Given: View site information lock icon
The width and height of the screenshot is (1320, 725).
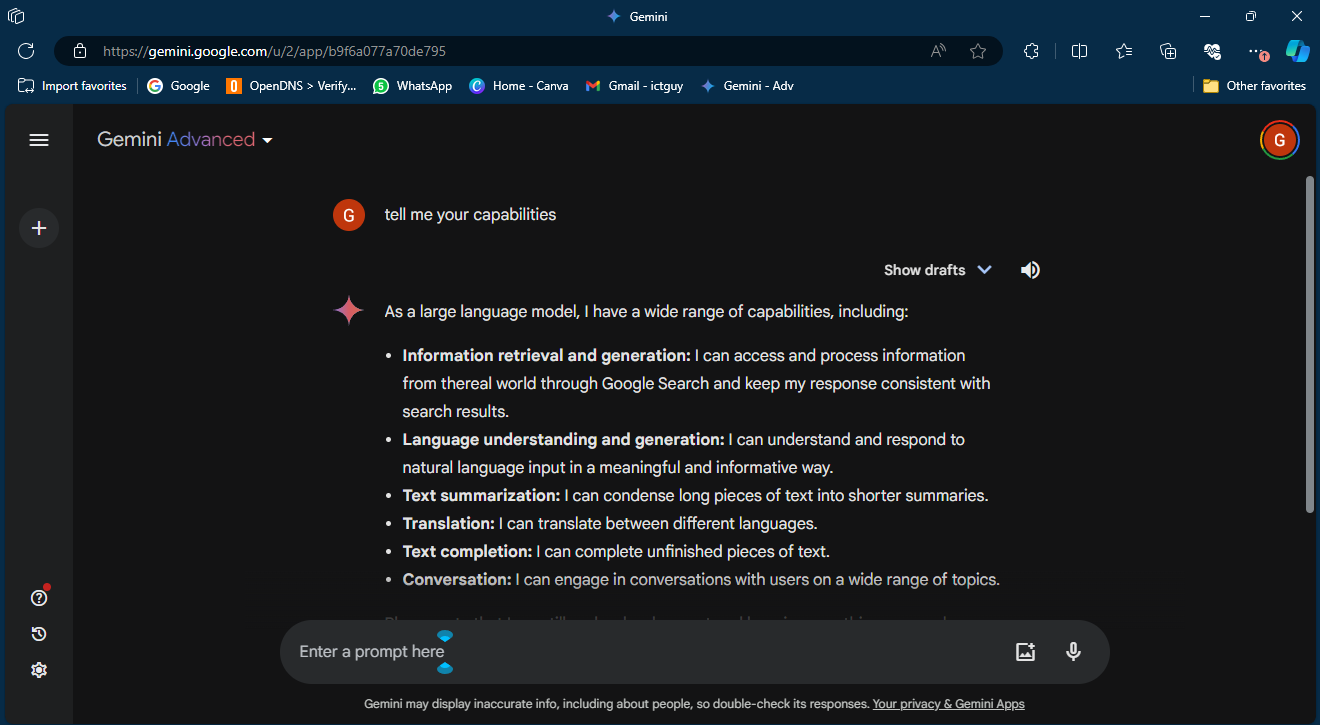Looking at the screenshot, I should pyautogui.click(x=80, y=51).
